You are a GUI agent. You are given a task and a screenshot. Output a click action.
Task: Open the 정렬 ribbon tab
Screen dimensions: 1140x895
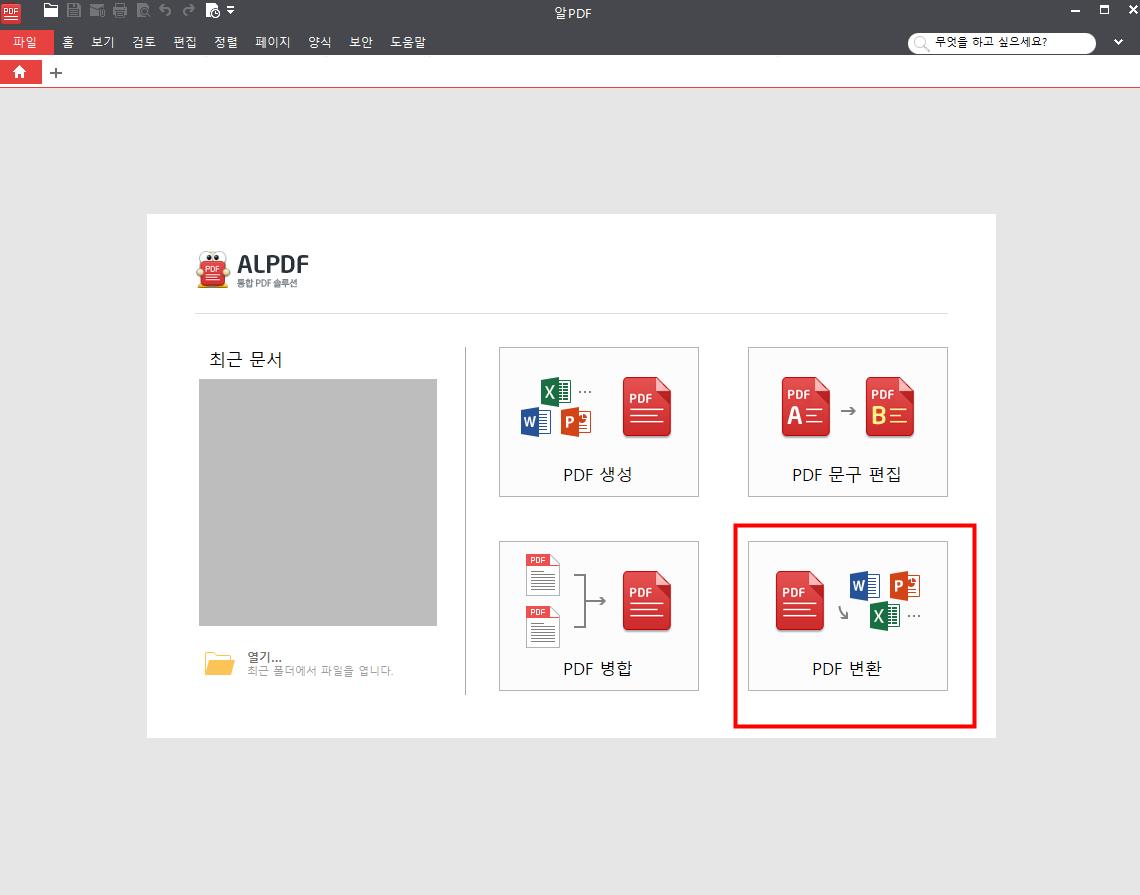[x=225, y=42]
